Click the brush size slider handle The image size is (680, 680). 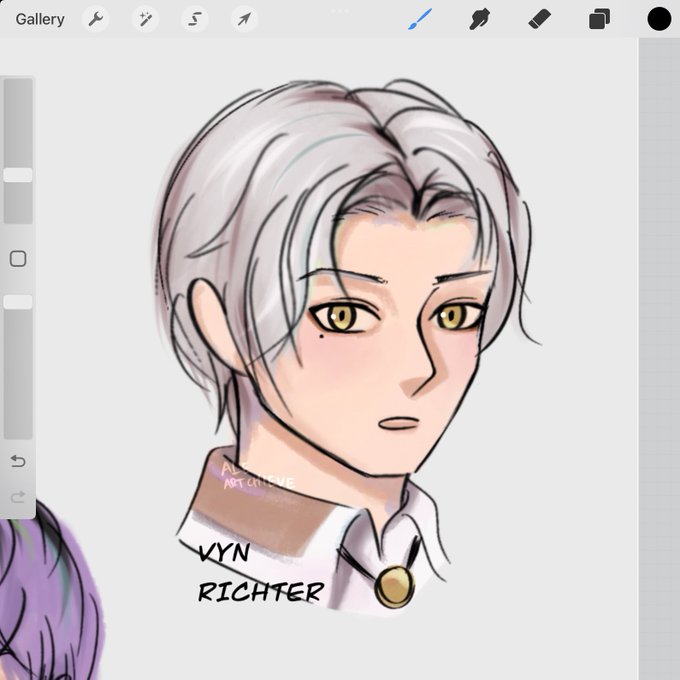click(x=18, y=175)
